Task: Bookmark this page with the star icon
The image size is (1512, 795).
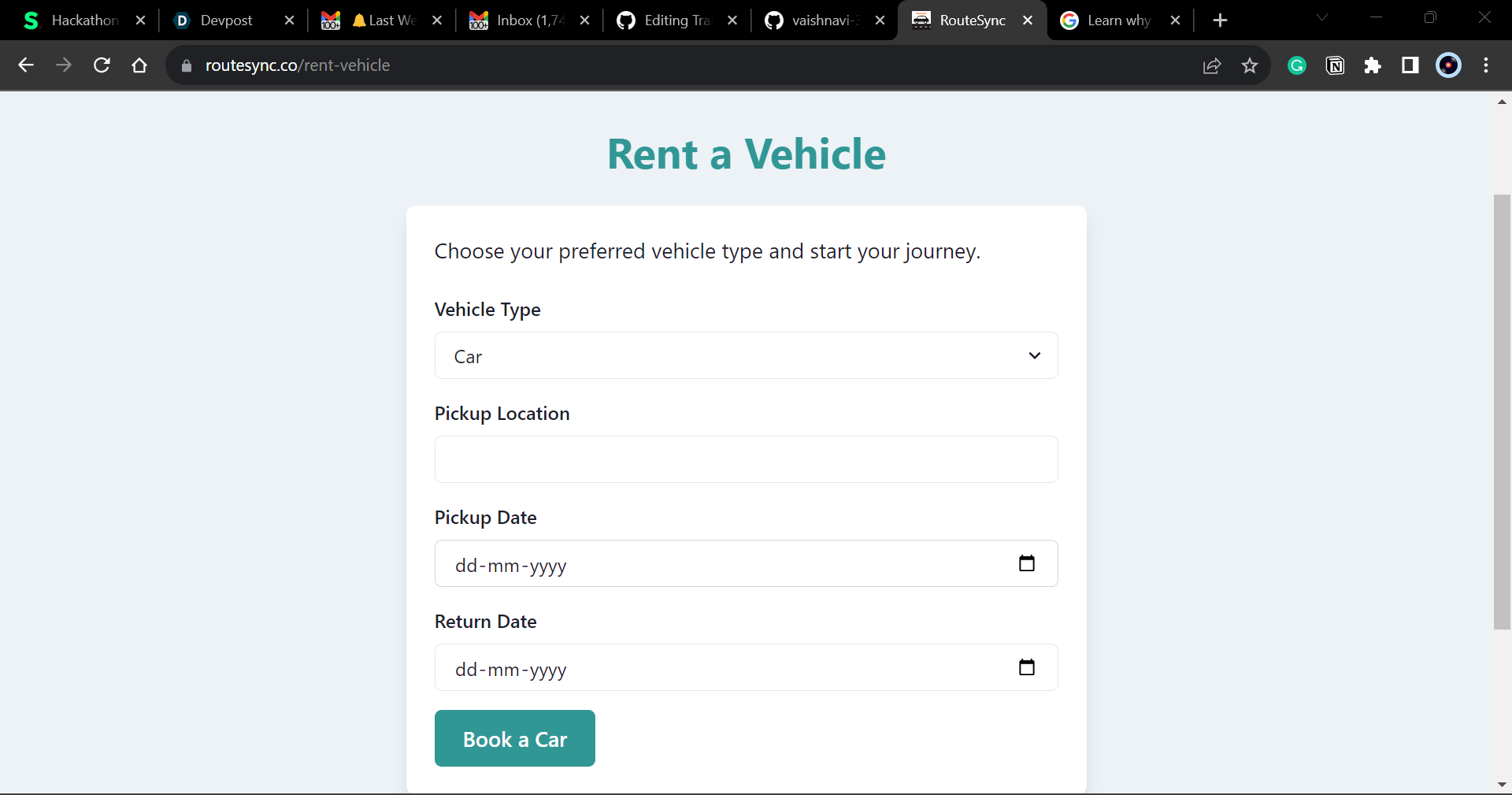Action: click(x=1250, y=65)
